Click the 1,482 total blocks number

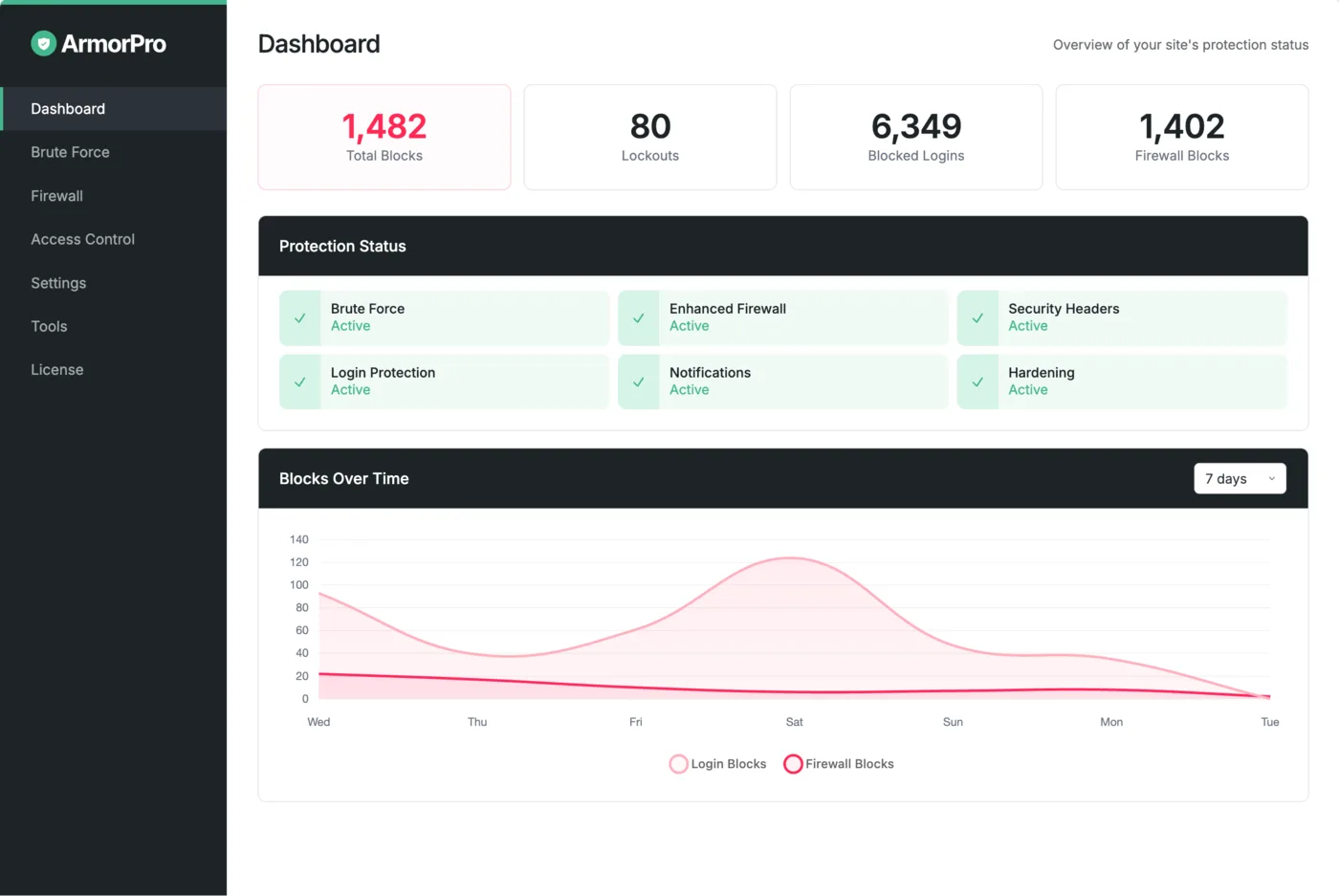point(384,126)
